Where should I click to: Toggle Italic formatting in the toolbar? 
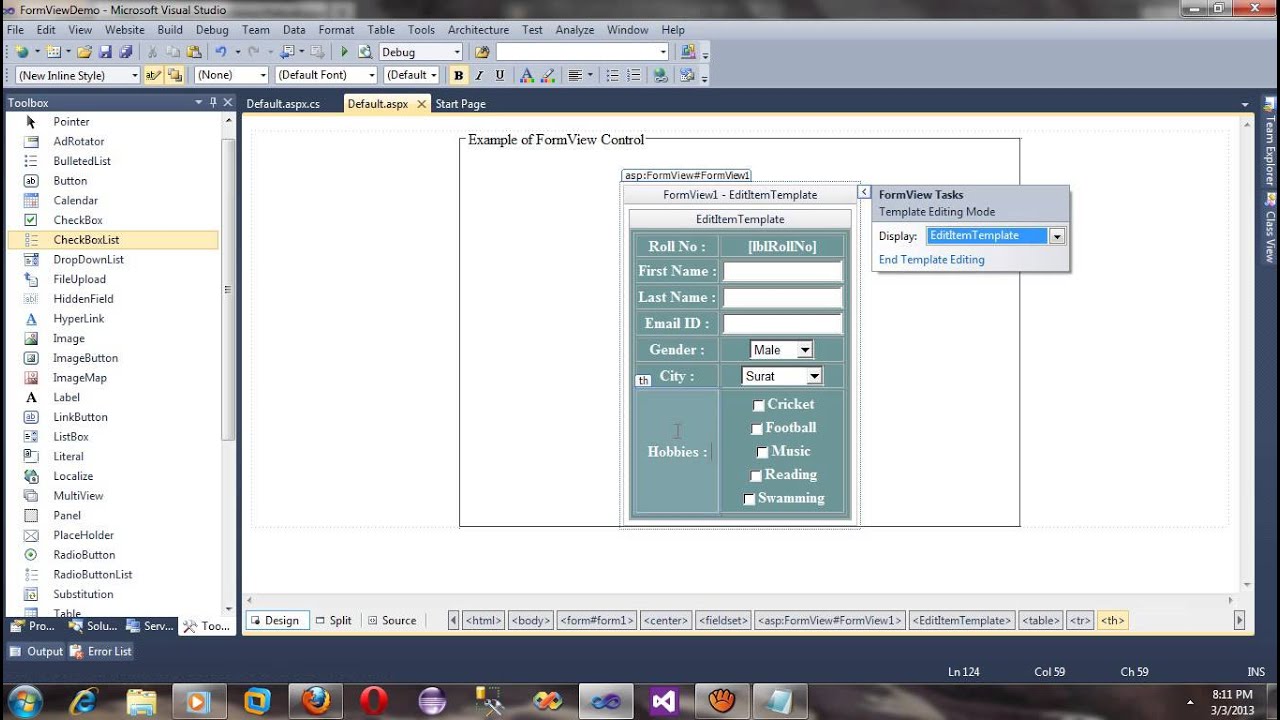[479, 75]
